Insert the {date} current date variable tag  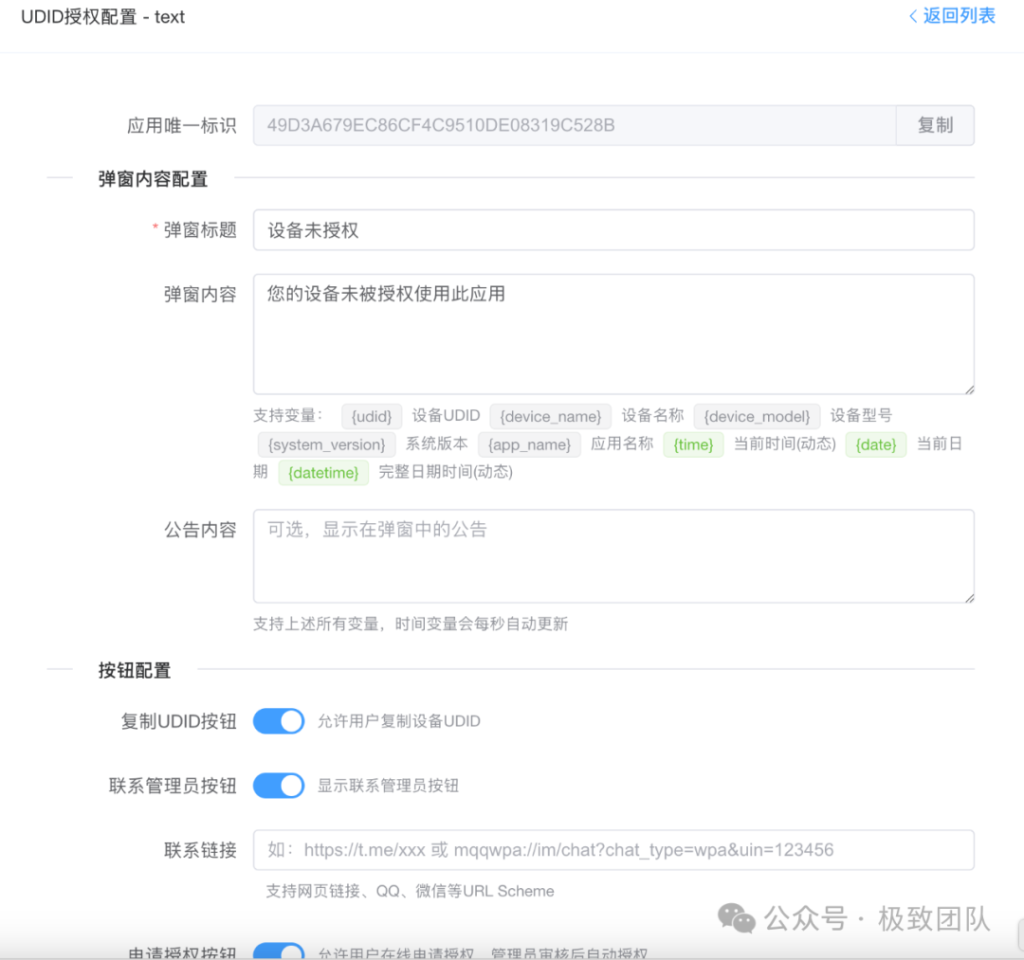pyautogui.click(x=876, y=444)
